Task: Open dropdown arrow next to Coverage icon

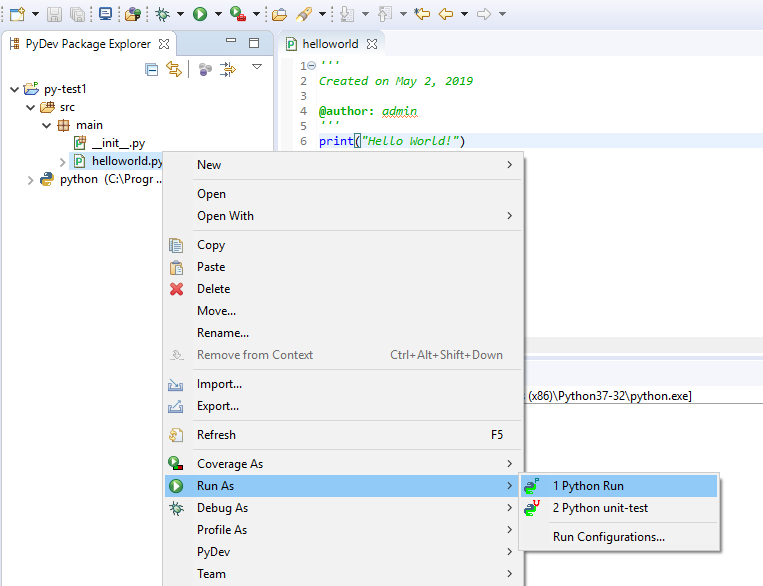Action: point(256,14)
